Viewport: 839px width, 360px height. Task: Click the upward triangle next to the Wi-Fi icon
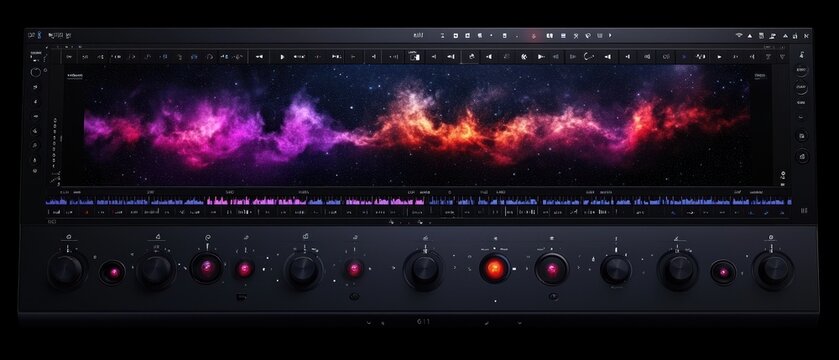tap(750, 36)
